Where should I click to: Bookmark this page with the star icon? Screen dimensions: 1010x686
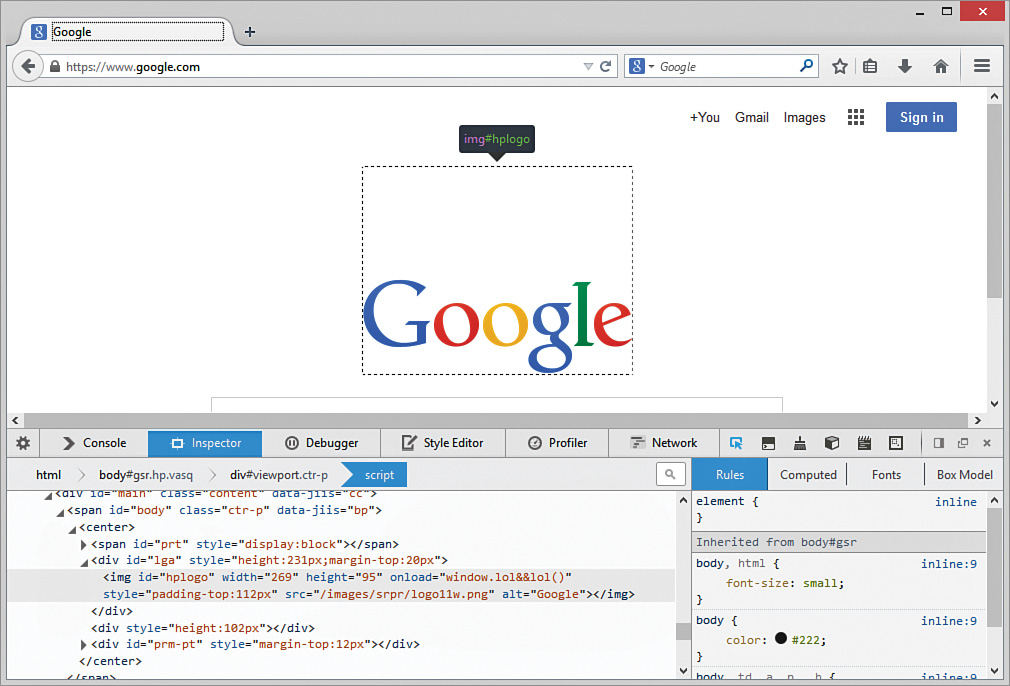pos(839,66)
